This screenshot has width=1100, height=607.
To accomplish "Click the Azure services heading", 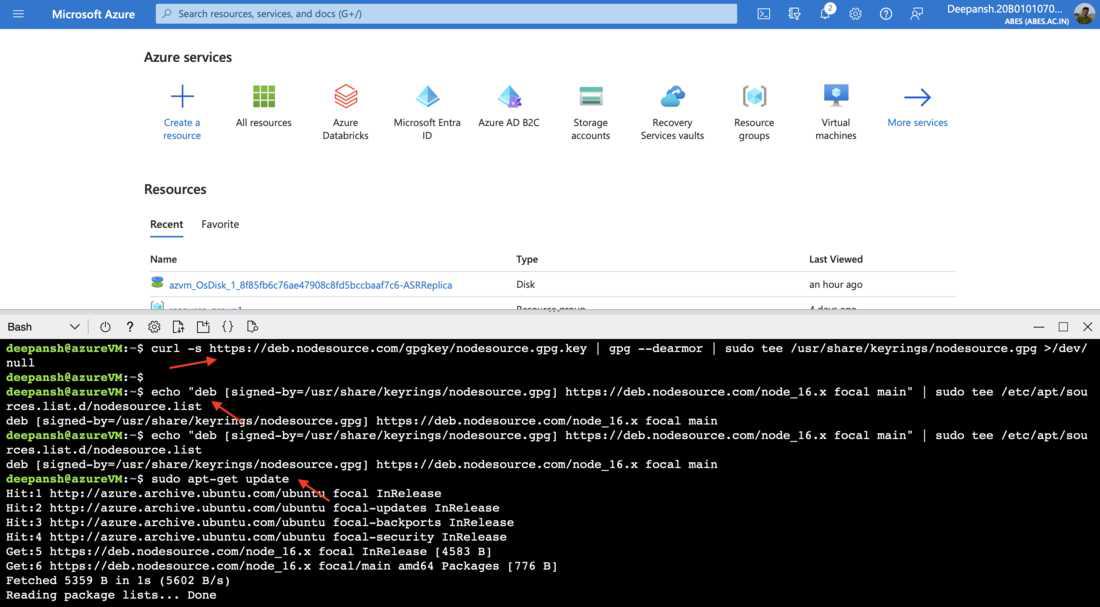I will (188, 58).
